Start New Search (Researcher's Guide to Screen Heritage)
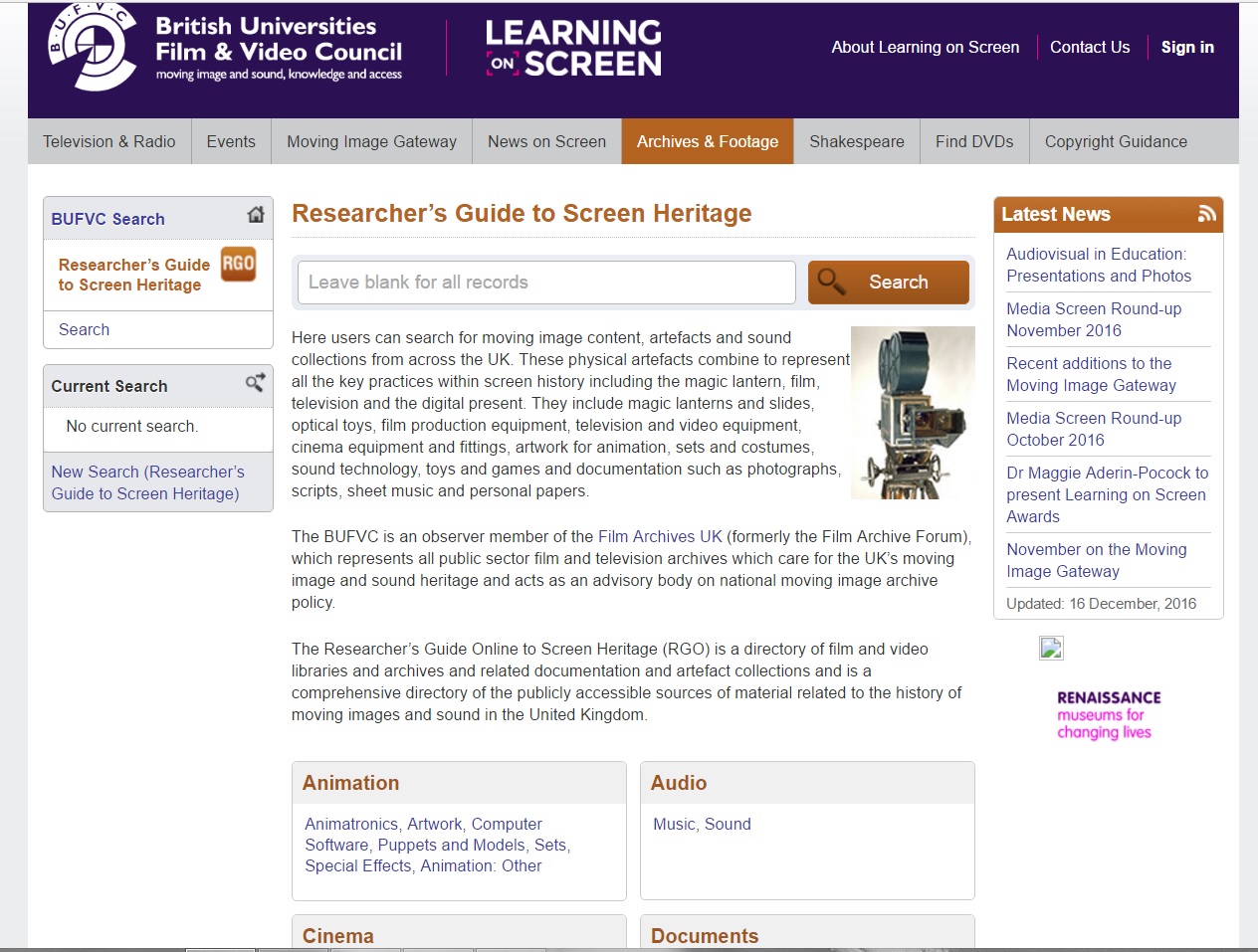 [147, 482]
